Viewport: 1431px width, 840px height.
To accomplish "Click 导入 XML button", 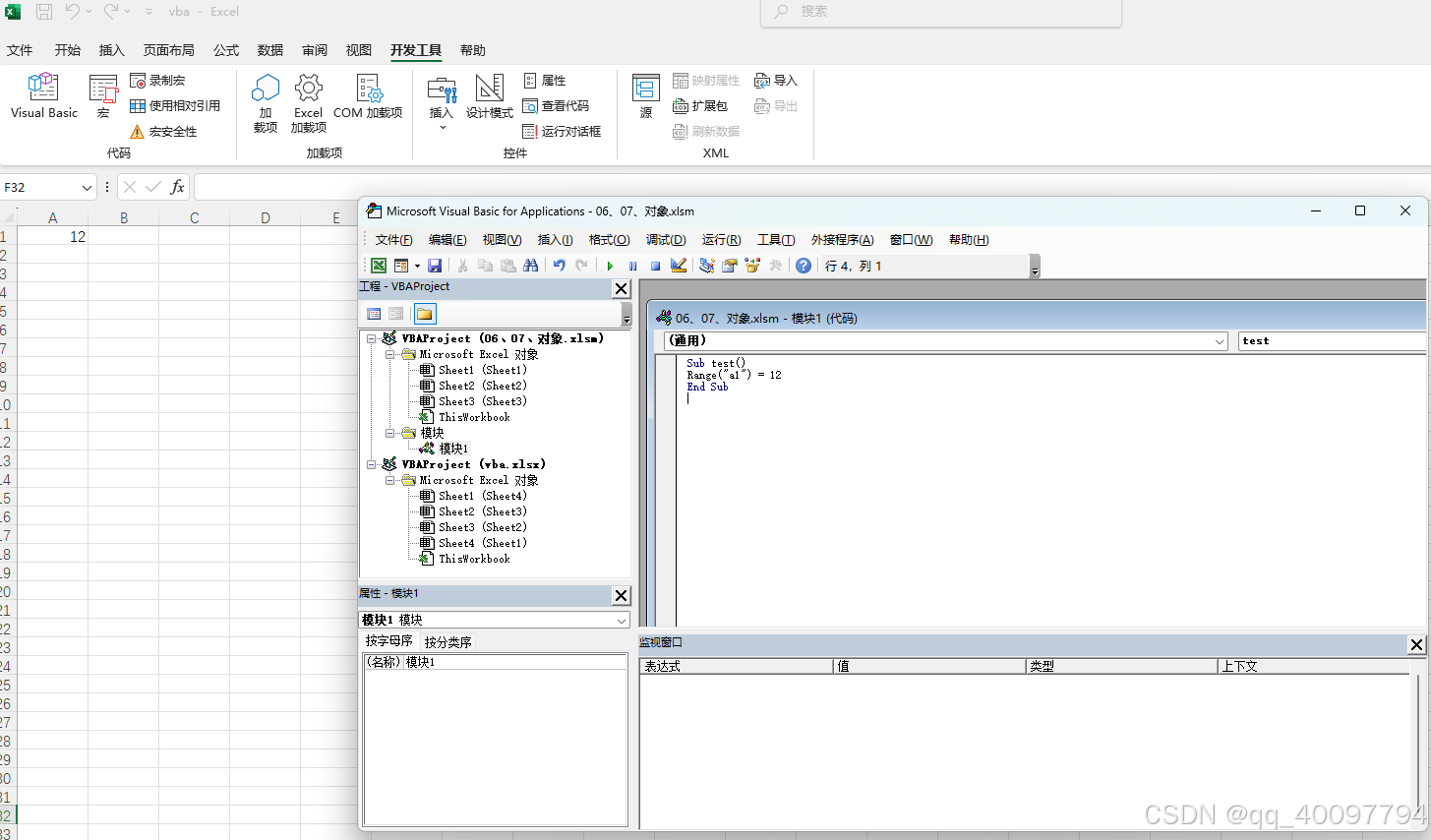I will click(x=776, y=81).
